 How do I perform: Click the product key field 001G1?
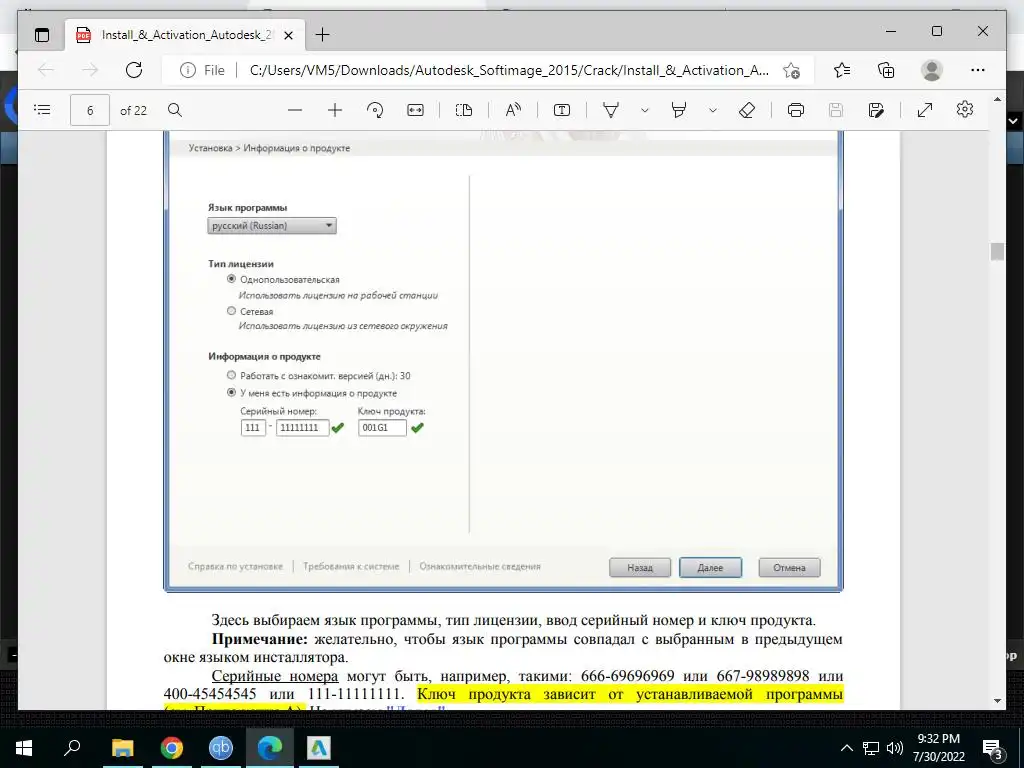click(382, 428)
